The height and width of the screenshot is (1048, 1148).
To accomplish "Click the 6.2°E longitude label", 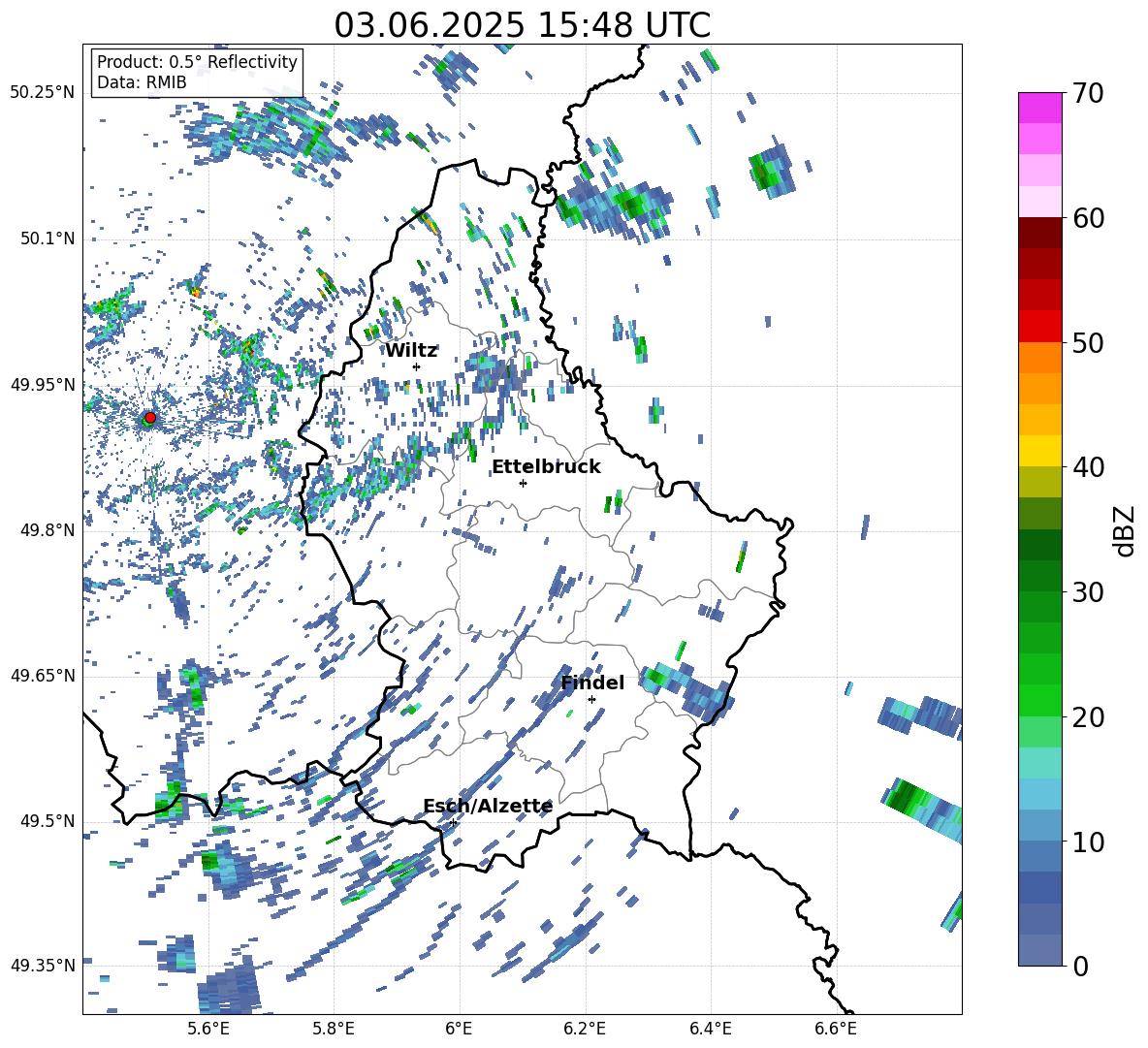I will [x=585, y=1030].
